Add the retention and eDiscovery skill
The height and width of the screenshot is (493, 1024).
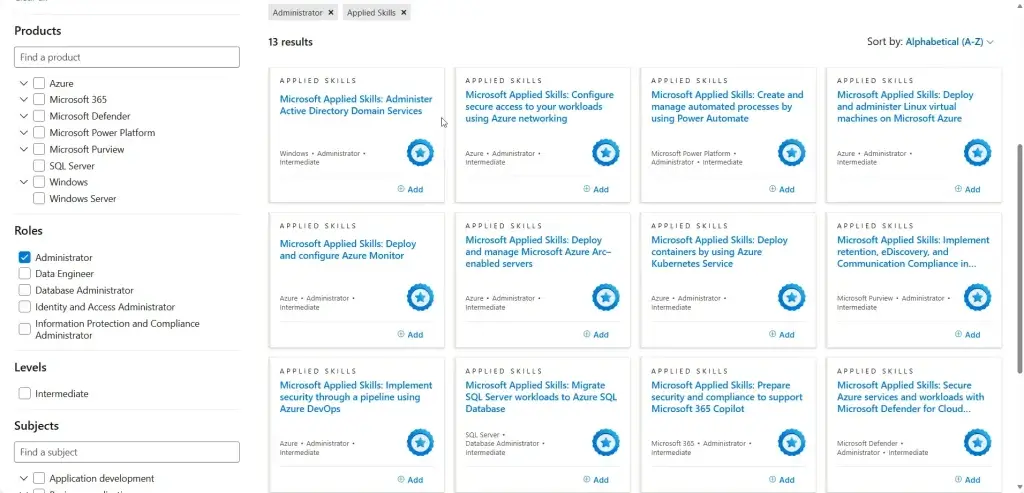967,334
